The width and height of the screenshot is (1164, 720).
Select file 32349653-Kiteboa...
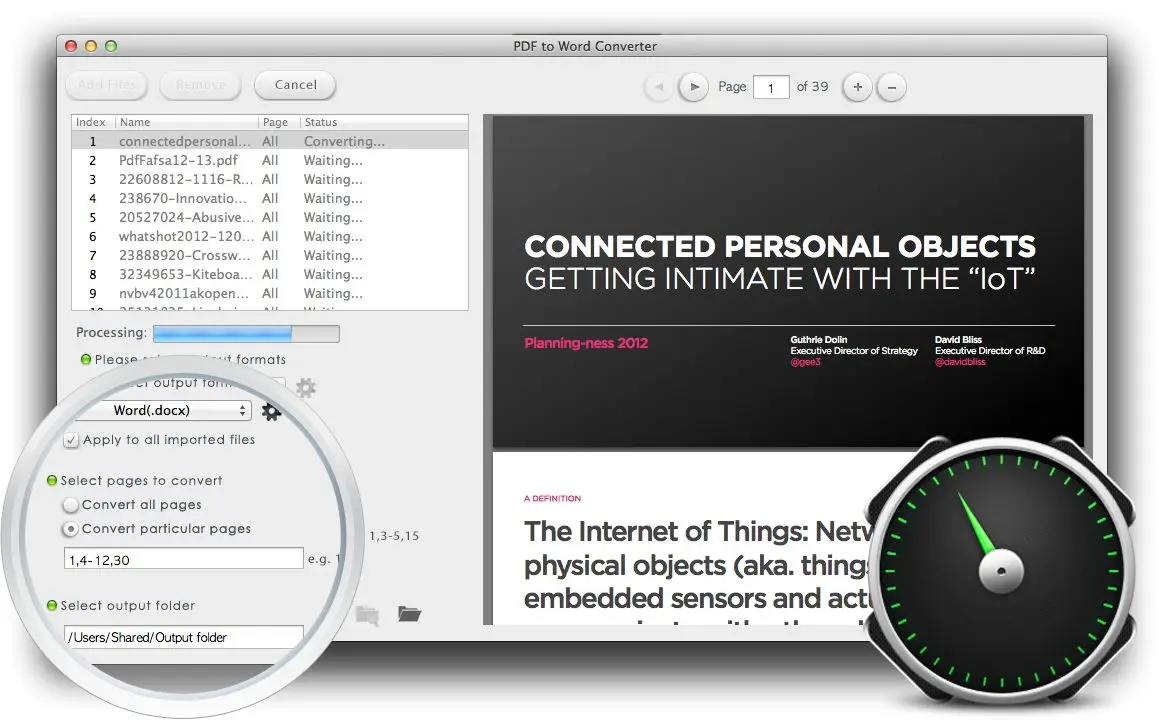[x=270, y=275]
